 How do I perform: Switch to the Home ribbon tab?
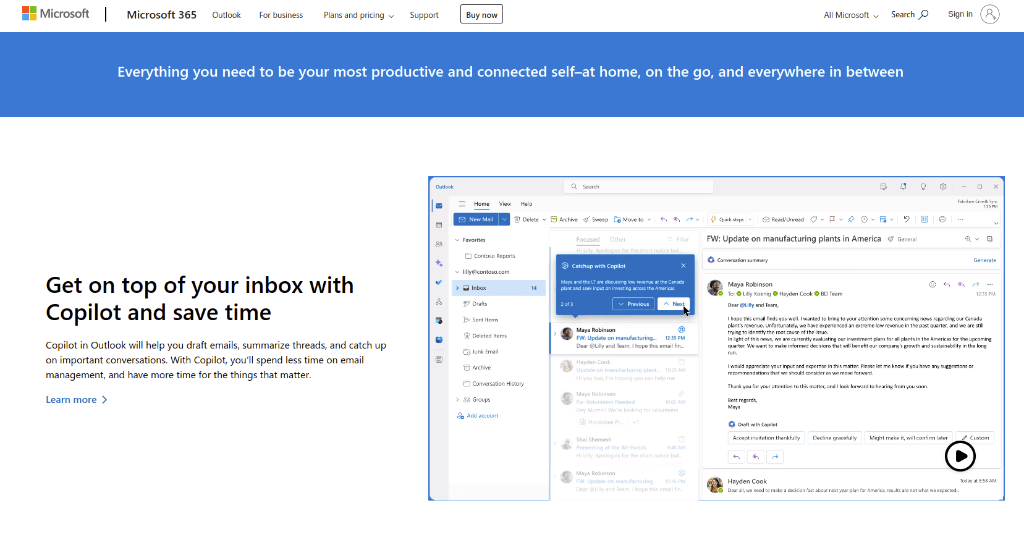[481, 204]
